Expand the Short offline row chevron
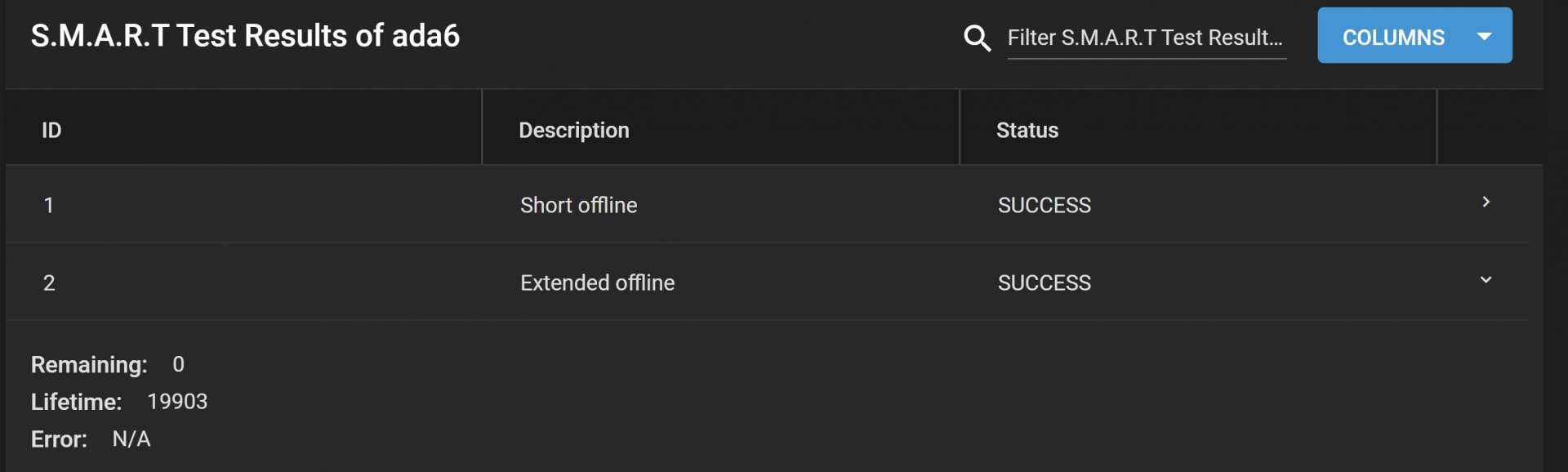Viewport: 1568px width, 472px height. (x=1486, y=202)
